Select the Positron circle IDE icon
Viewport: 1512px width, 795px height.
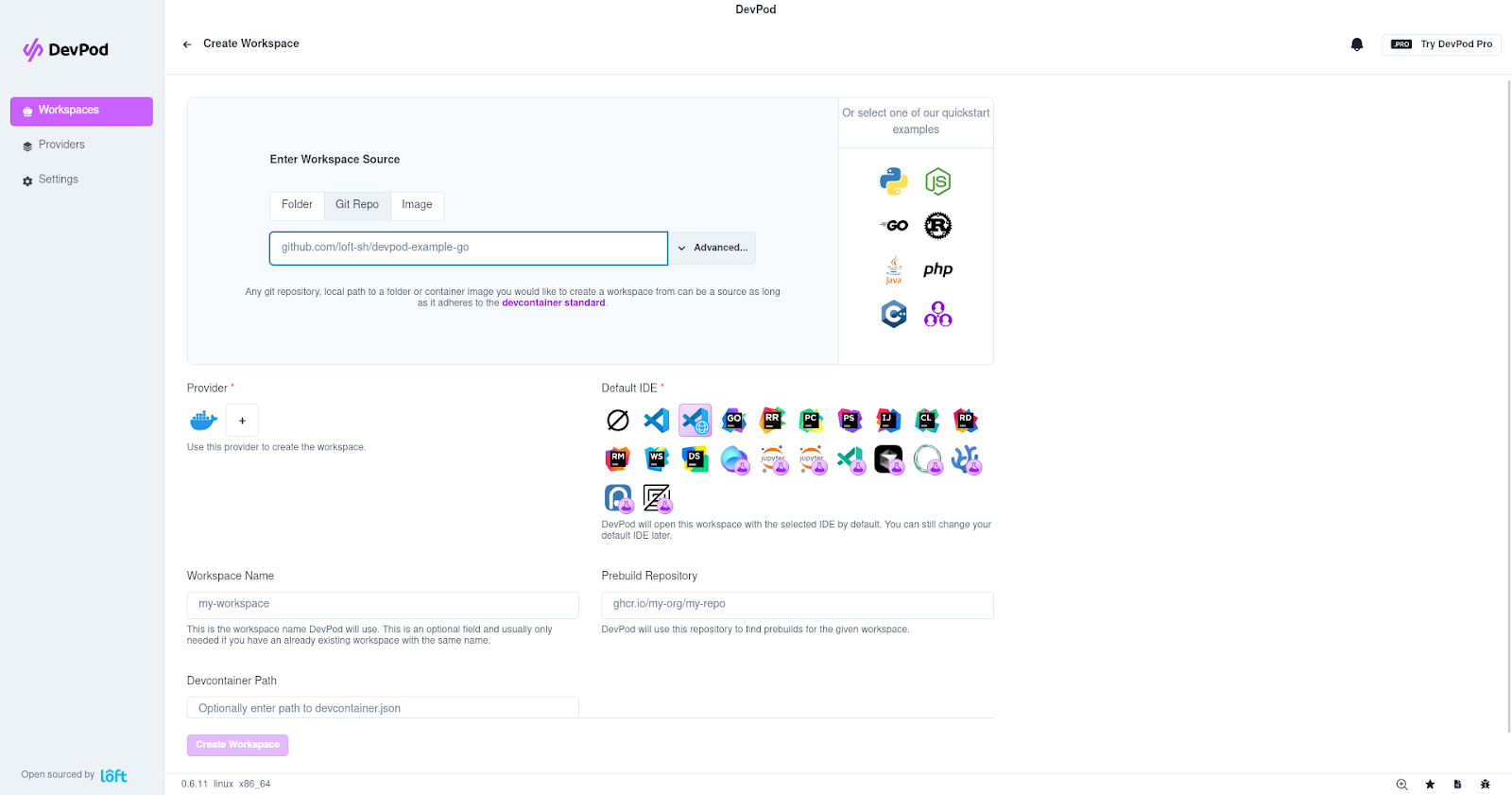click(927, 458)
